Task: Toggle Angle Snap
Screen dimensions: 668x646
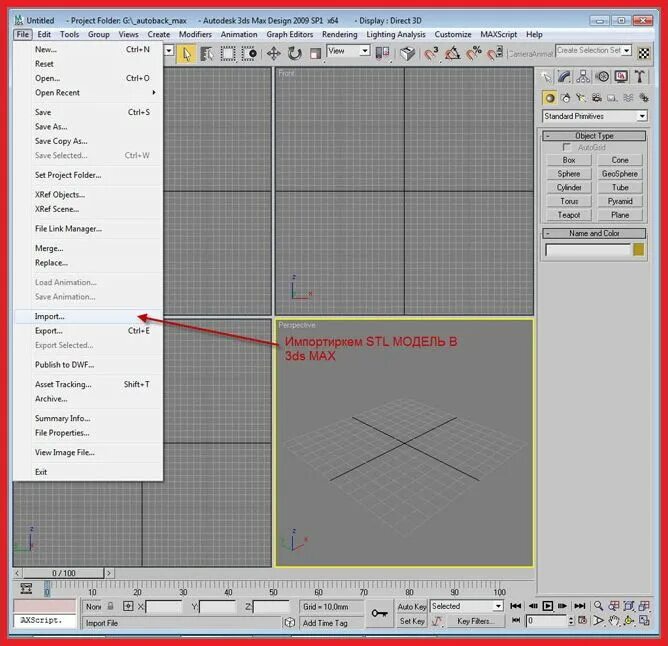Action: (452, 54)
